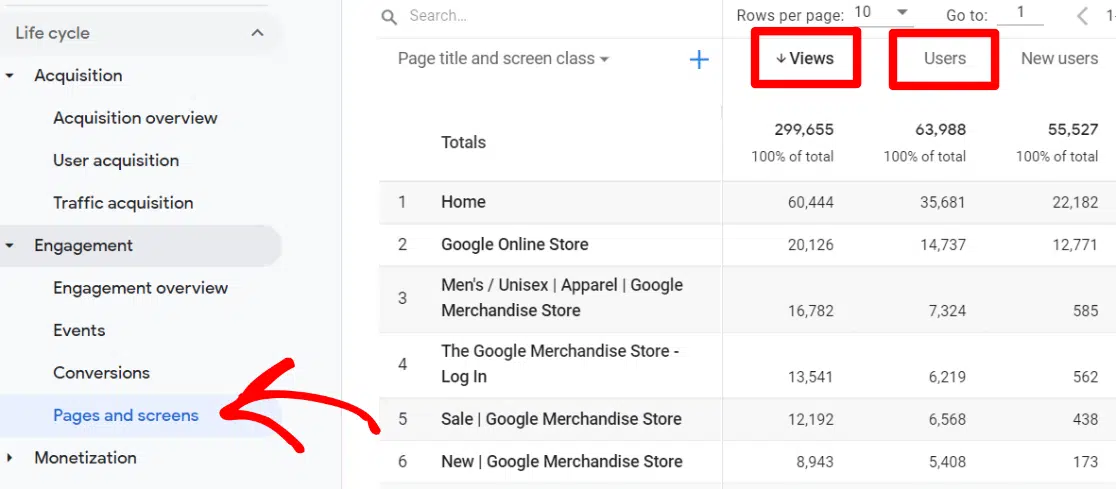Open Acquisition overview report
This screenshot has width=1116, height=489.
coord(135,118)
